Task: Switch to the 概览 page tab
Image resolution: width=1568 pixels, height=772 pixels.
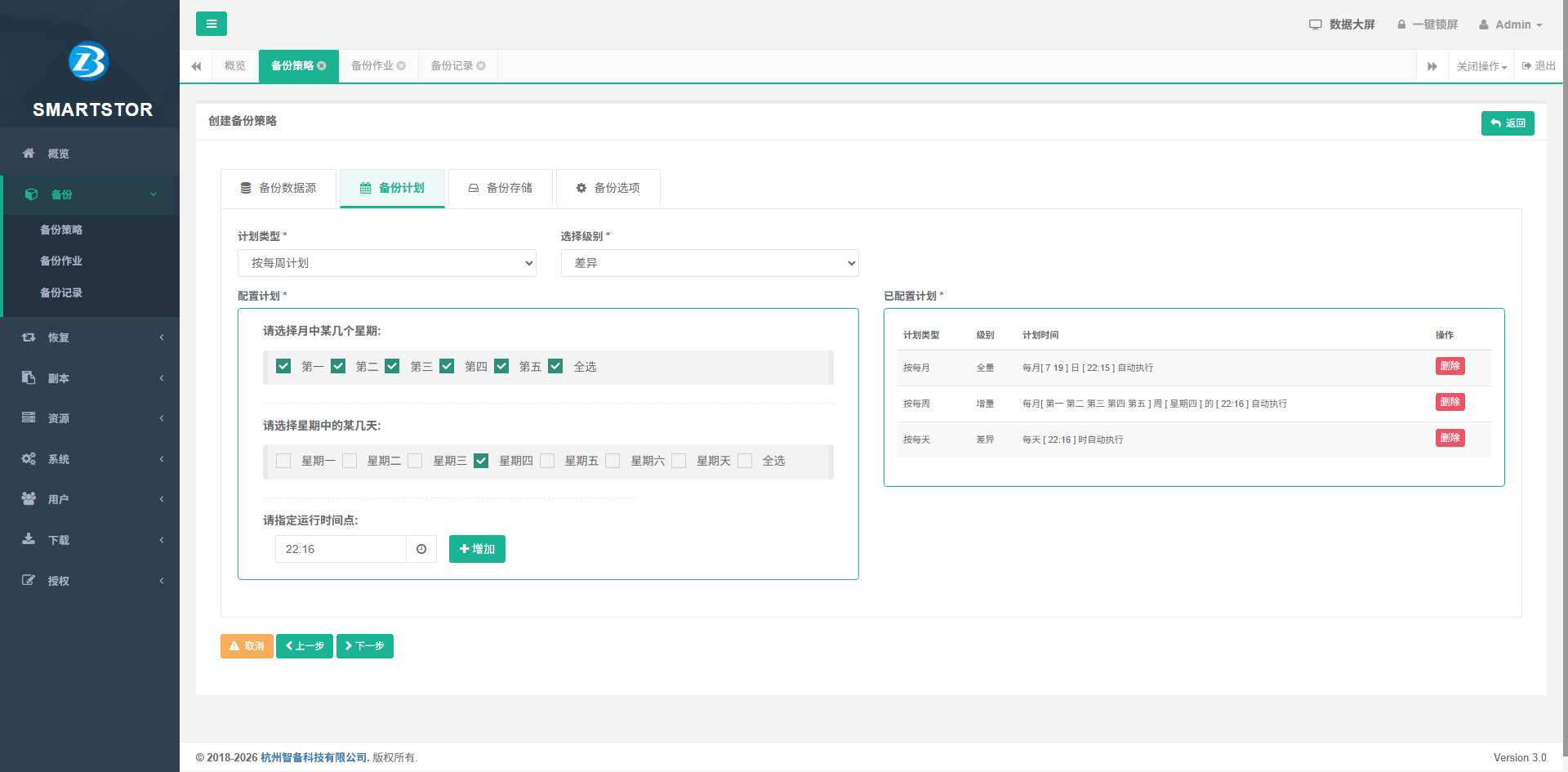Action: pyautogui.click(x=235, y=66)
